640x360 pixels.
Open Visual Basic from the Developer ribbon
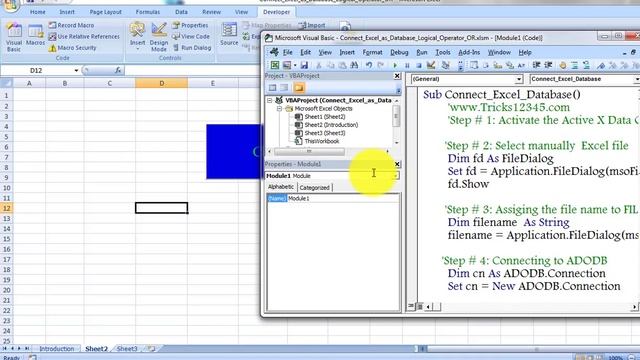14,38
